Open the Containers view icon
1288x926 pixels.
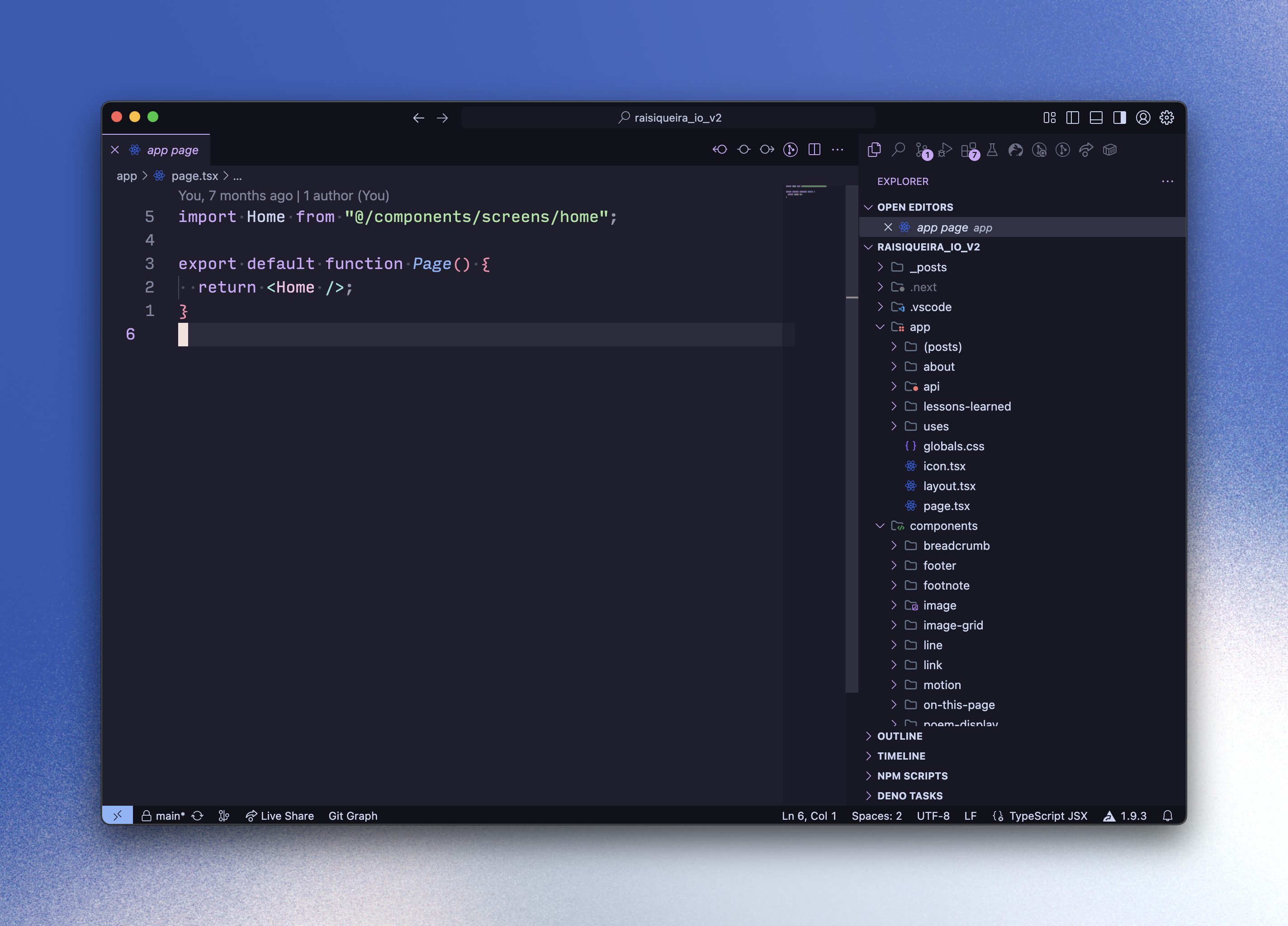click(1110, 150)
